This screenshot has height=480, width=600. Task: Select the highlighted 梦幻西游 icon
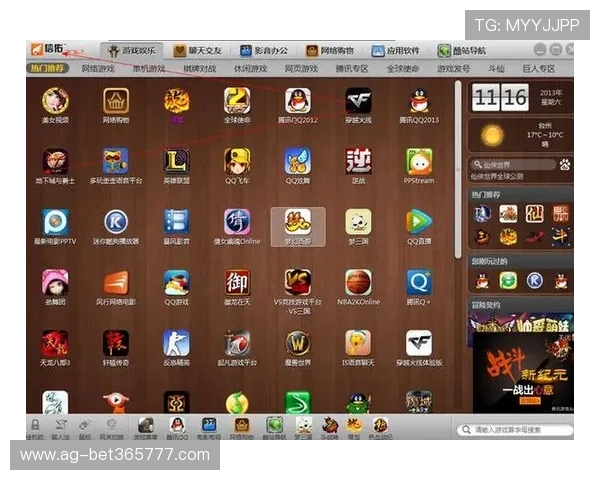[297, 222]
